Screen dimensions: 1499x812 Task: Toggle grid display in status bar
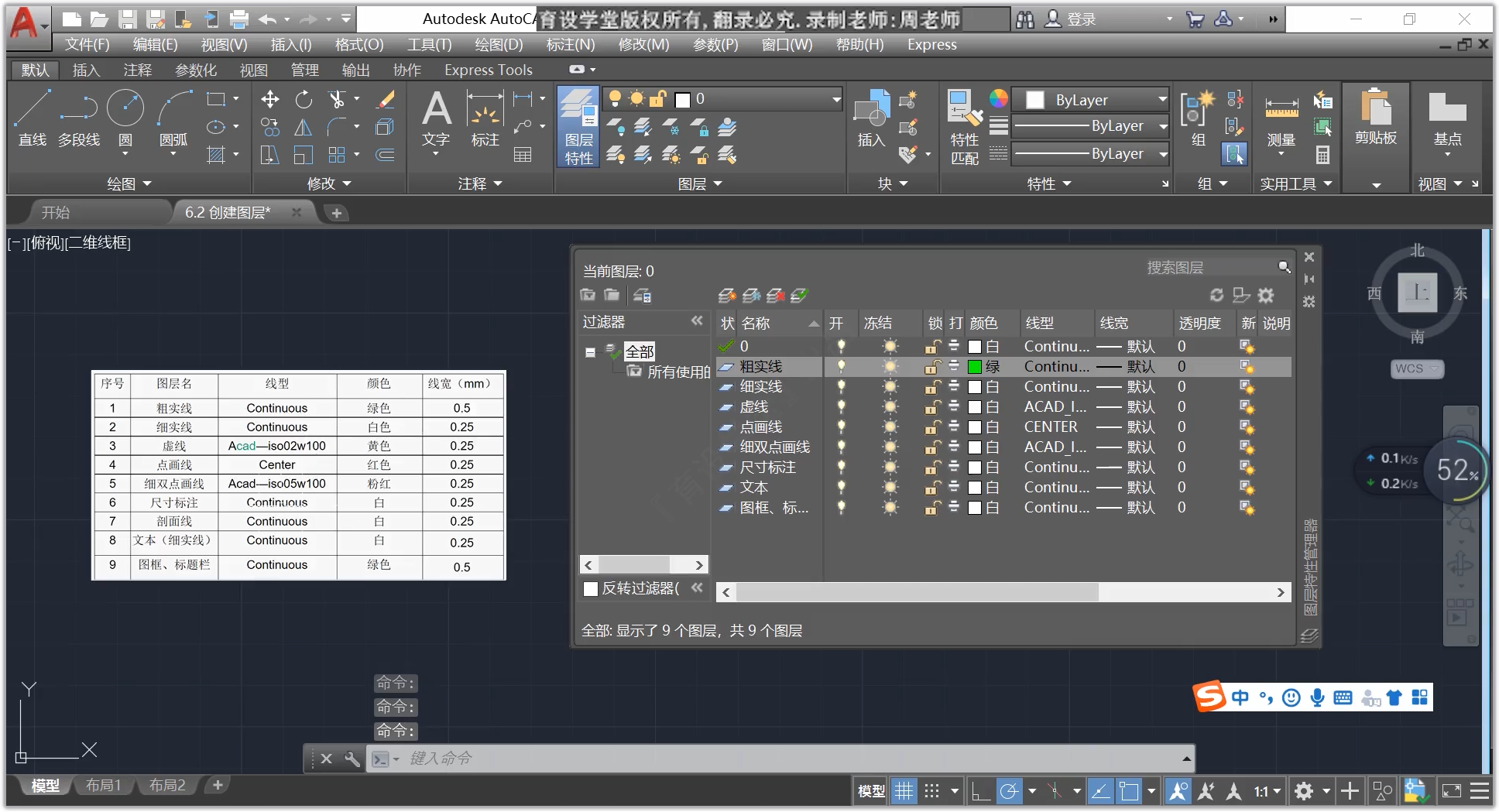click(x=904, y=791)
